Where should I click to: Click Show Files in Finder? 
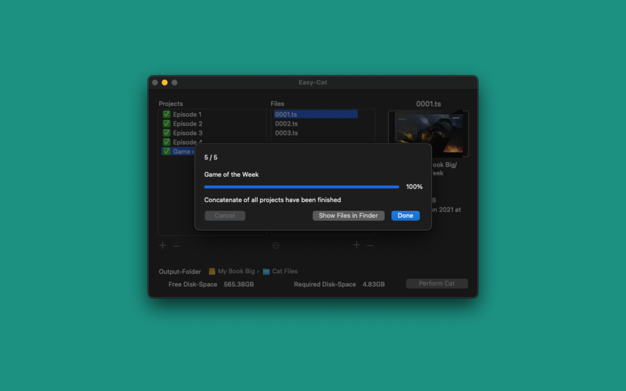(348, 216)
